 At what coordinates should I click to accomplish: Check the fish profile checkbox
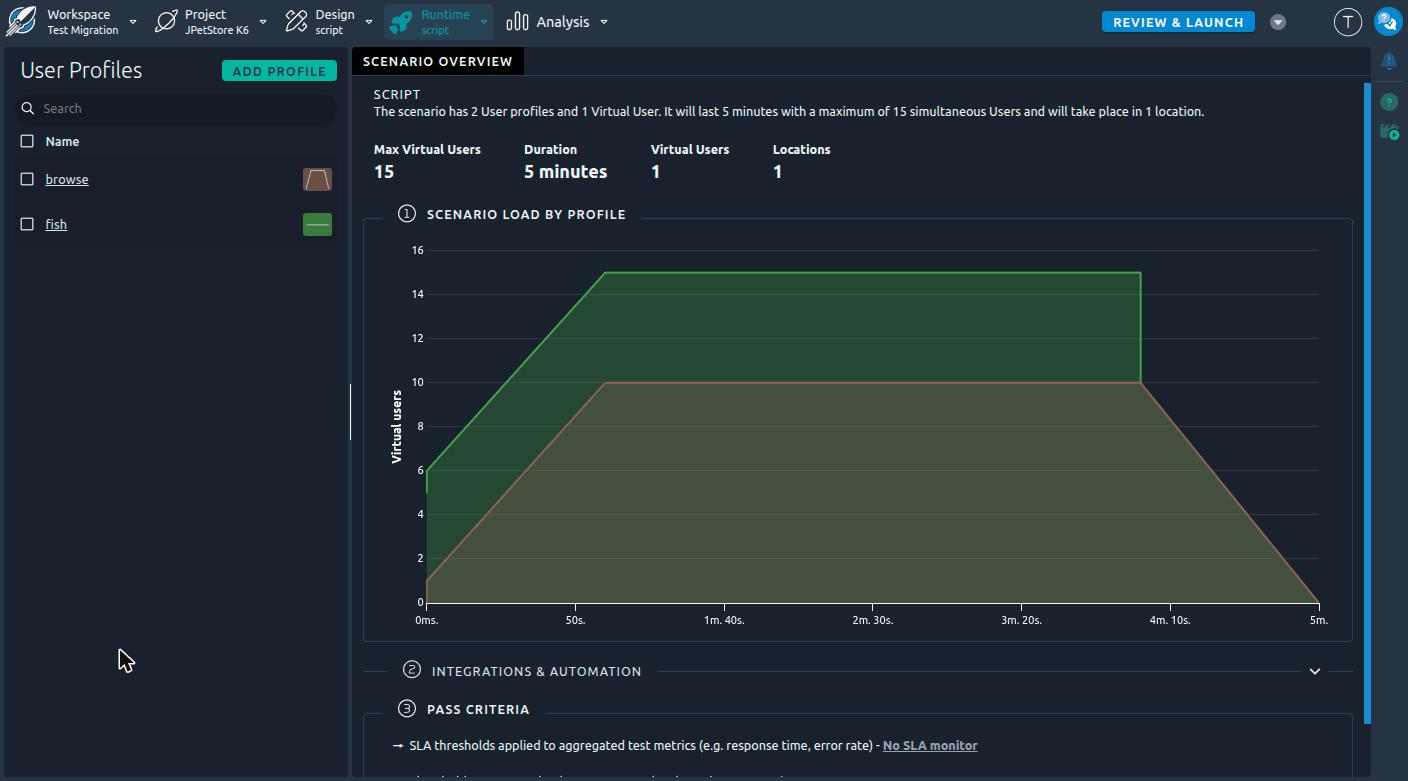[x=27, y=224]
